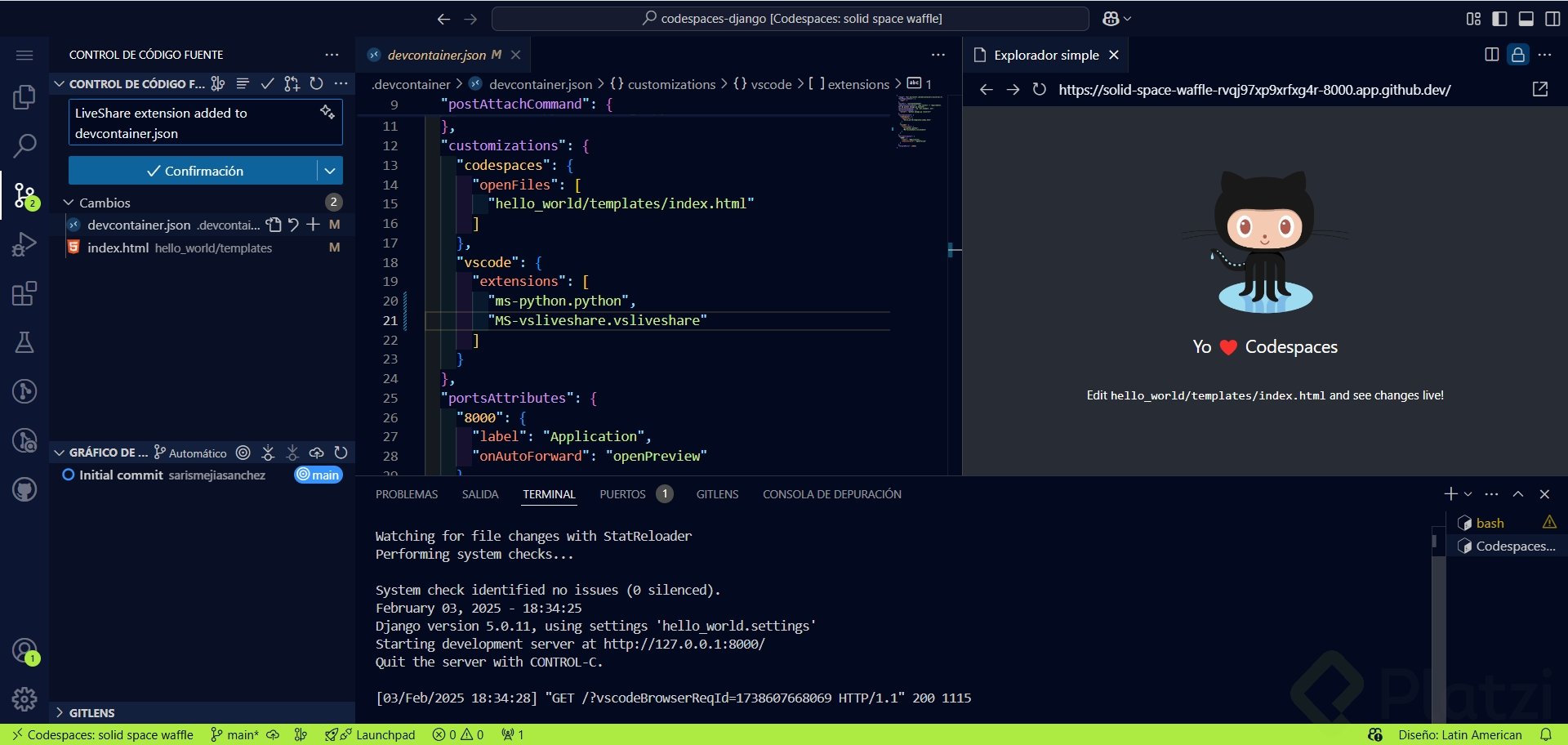Open the Testing flask icon view
1568x745 pixels.
click(24, 342)
